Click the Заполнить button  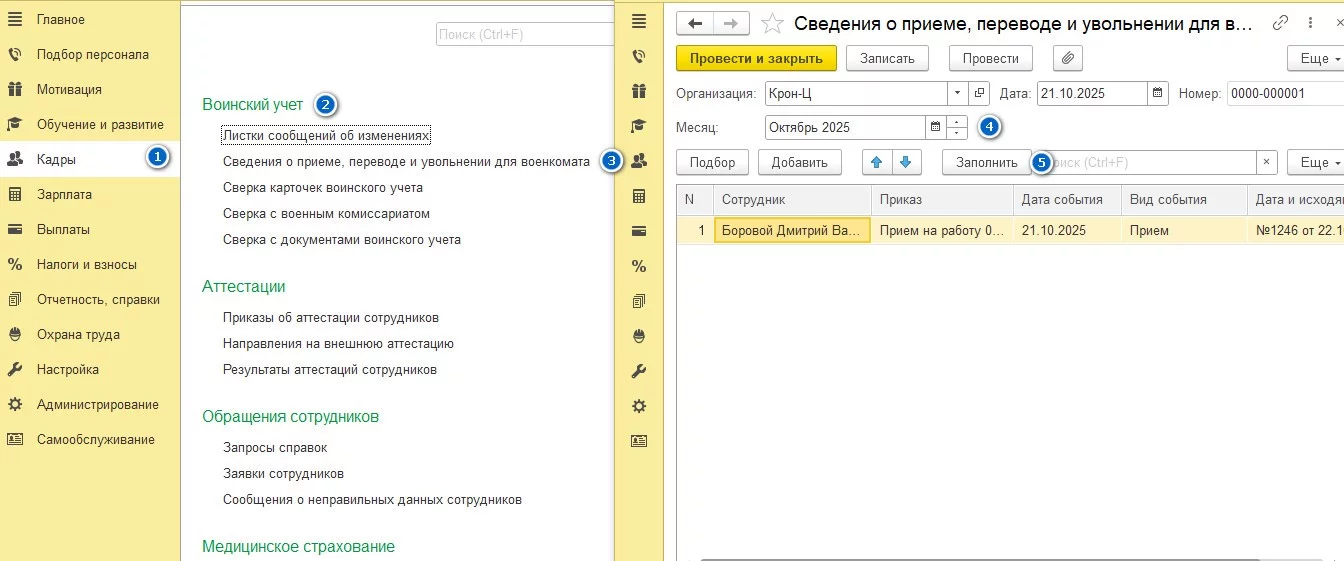coord(986,162)
